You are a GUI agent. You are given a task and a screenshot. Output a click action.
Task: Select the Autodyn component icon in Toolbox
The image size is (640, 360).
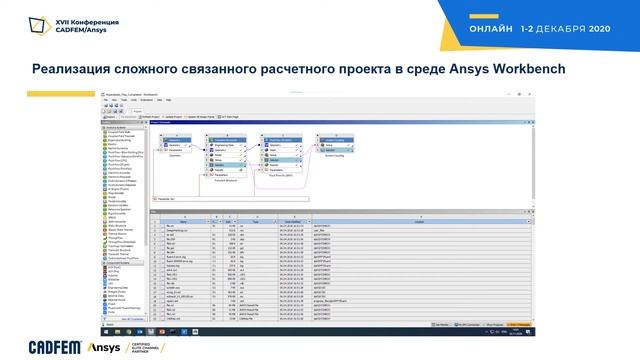[105, 276]
